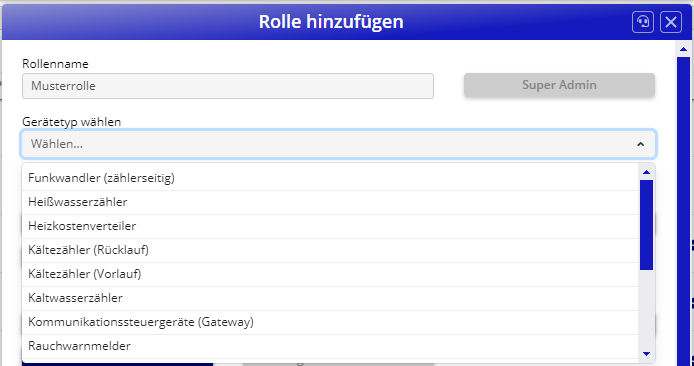Choose Kommunikationssteuergeräte (Gateway) option
This screenshot has height=366, width=694.
(330, 322)
